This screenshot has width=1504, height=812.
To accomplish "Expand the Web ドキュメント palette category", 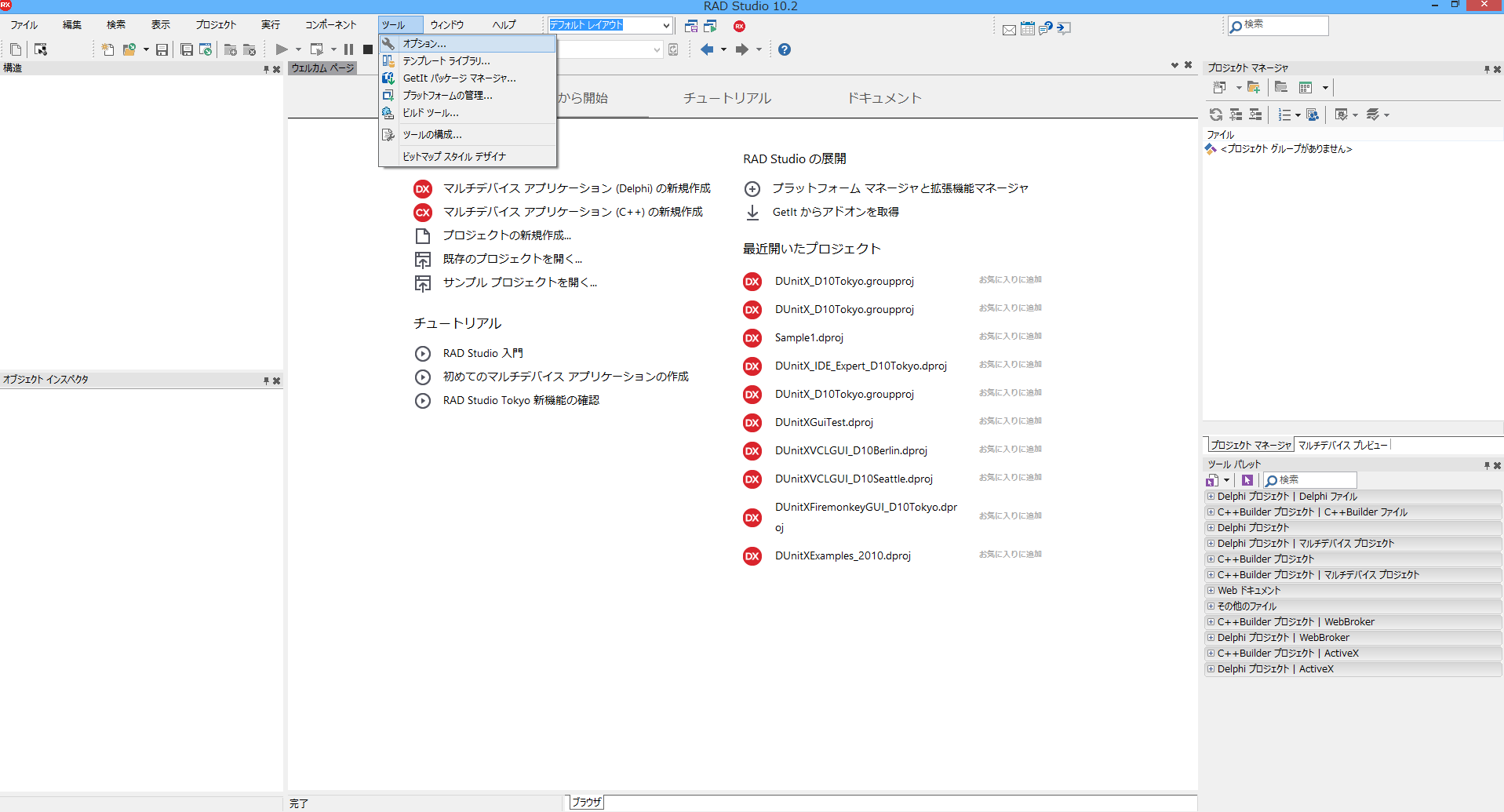I will [x=1211, y=591].
